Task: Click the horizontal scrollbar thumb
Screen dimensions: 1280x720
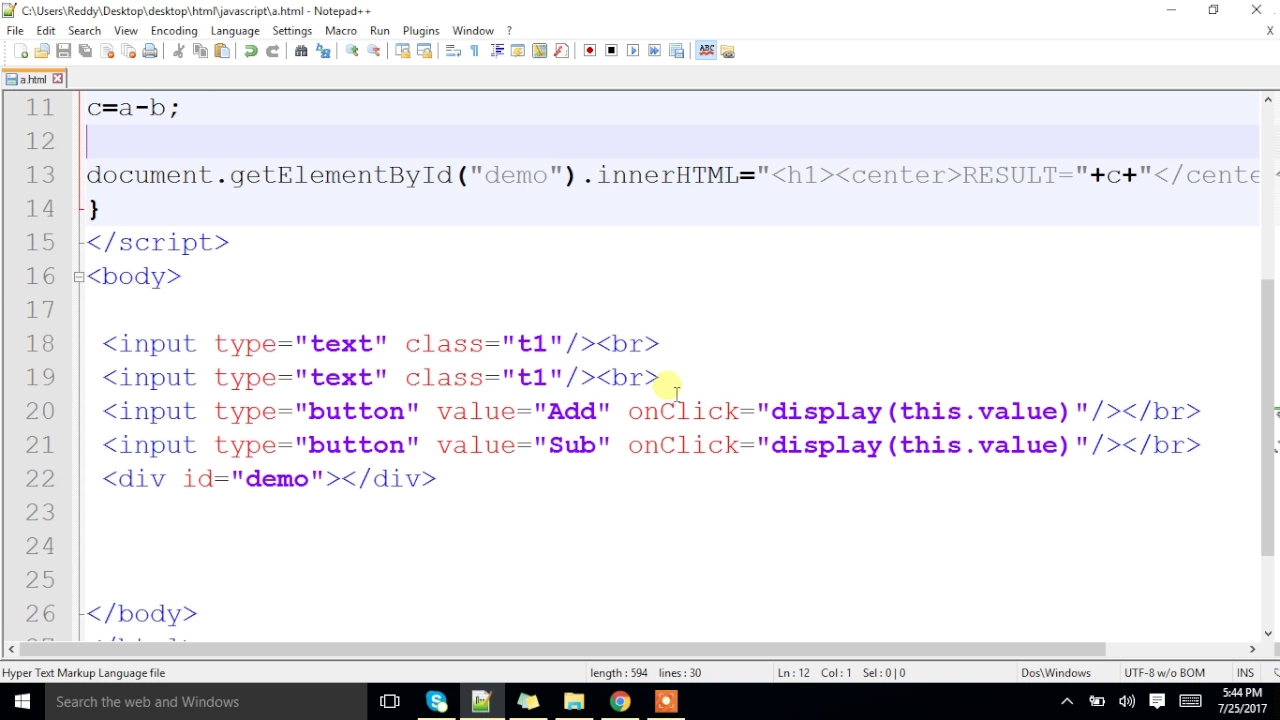Action: pos(560,649)
